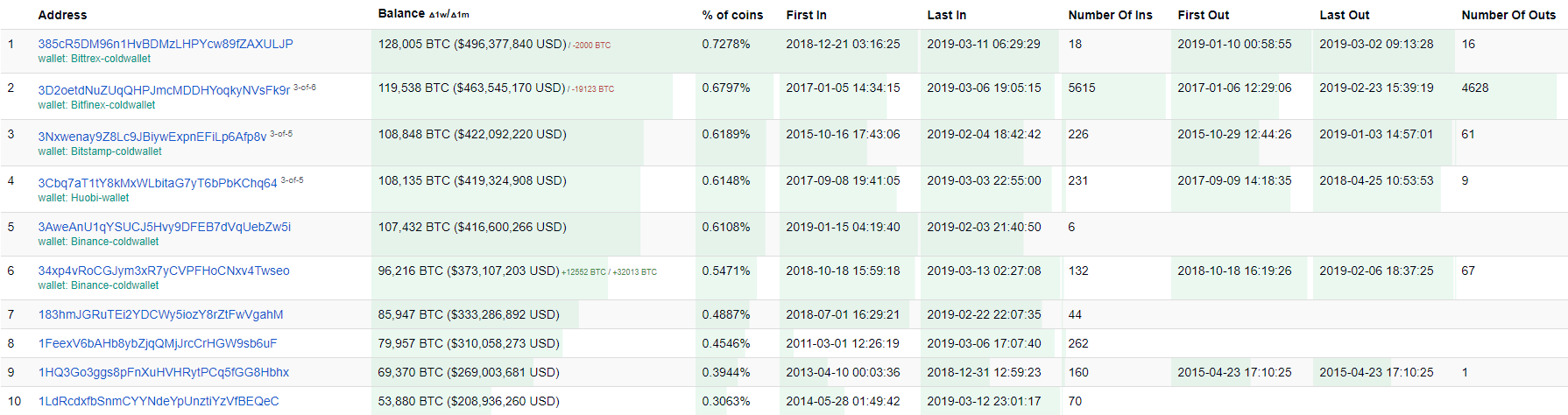Open address 1LdRcdxfbSnmCYYNdeYpUnztiYzVfBEQeC
This screenshot has height=415, width=1568.
click(x=159, y=401)
